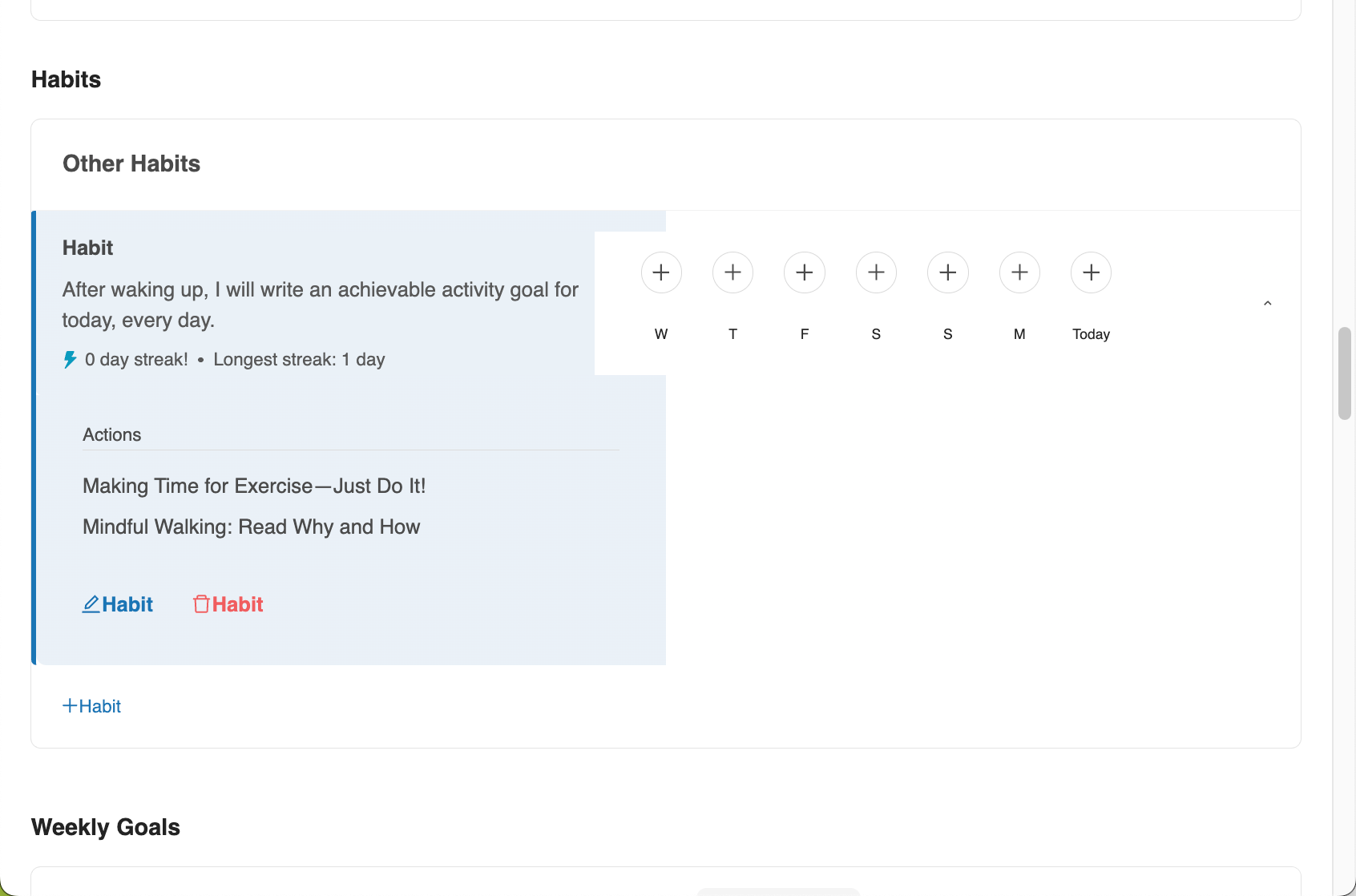Click the pencil edit Habit icon
Screen dimensions: 1356x896
[91, 604]
